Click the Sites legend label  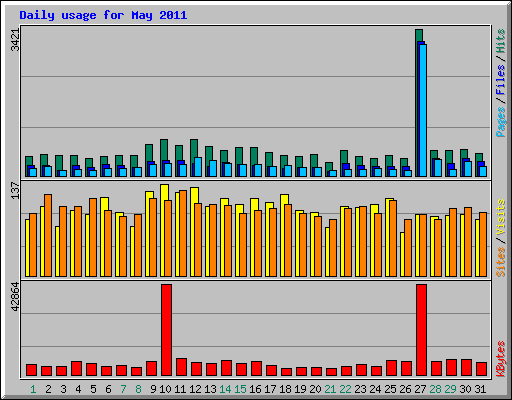click(x=501, y=262)
